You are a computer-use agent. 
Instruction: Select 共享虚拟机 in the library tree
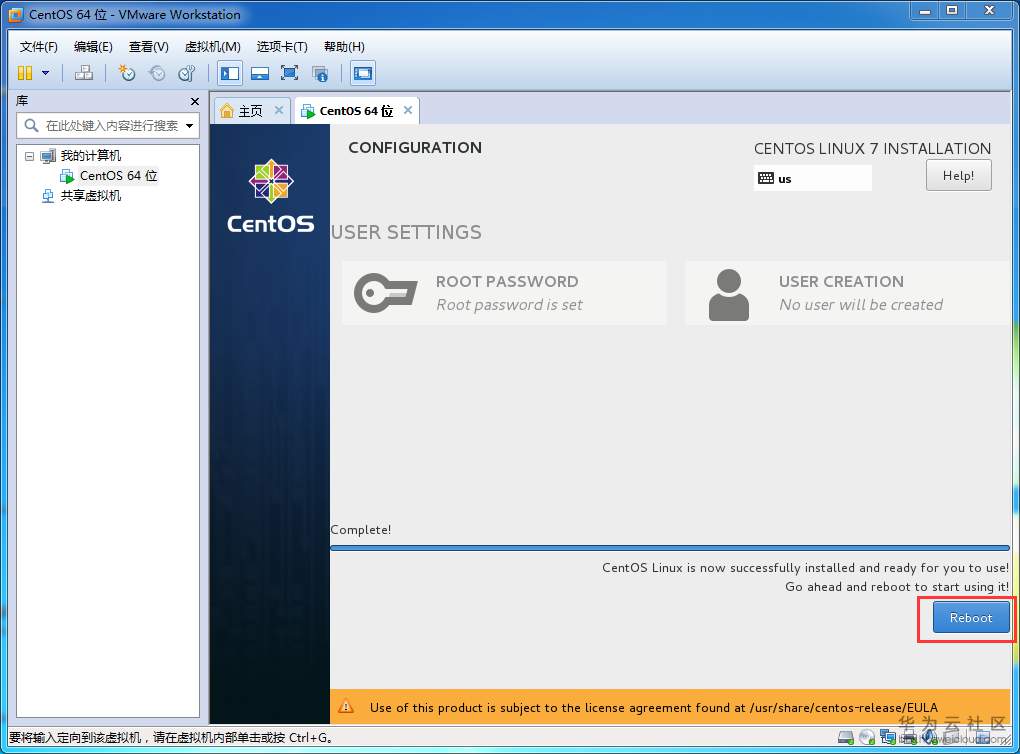pyautogui.click(x=90, y=196)
